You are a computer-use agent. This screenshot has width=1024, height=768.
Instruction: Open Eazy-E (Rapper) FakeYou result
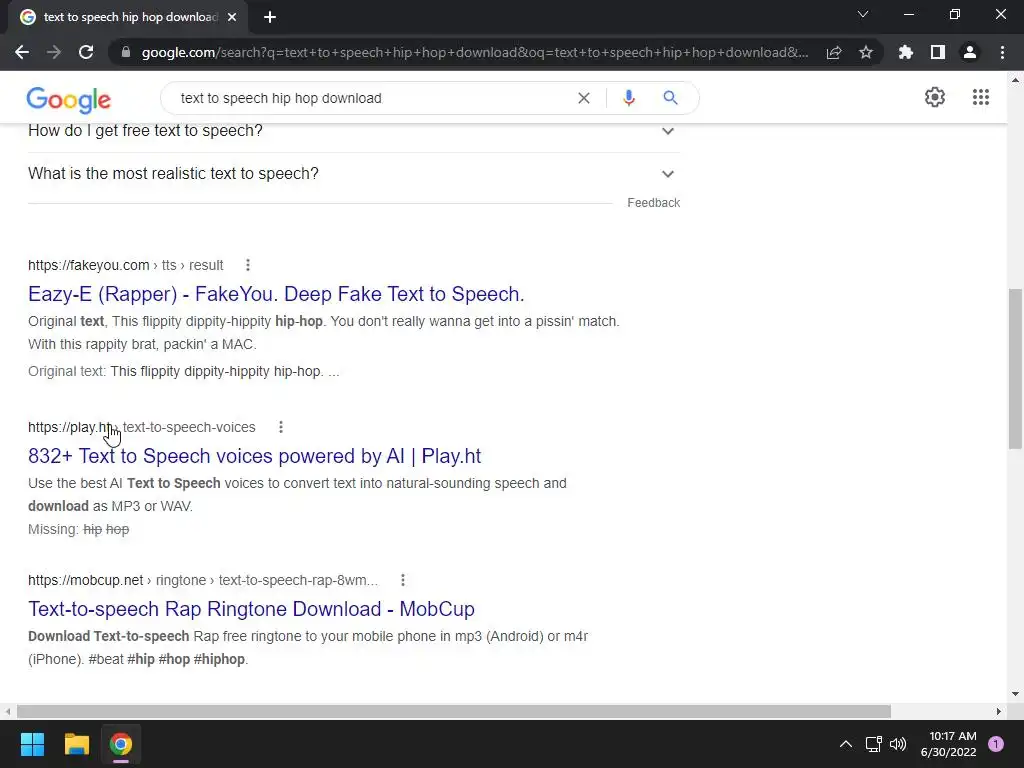point(276,294)
